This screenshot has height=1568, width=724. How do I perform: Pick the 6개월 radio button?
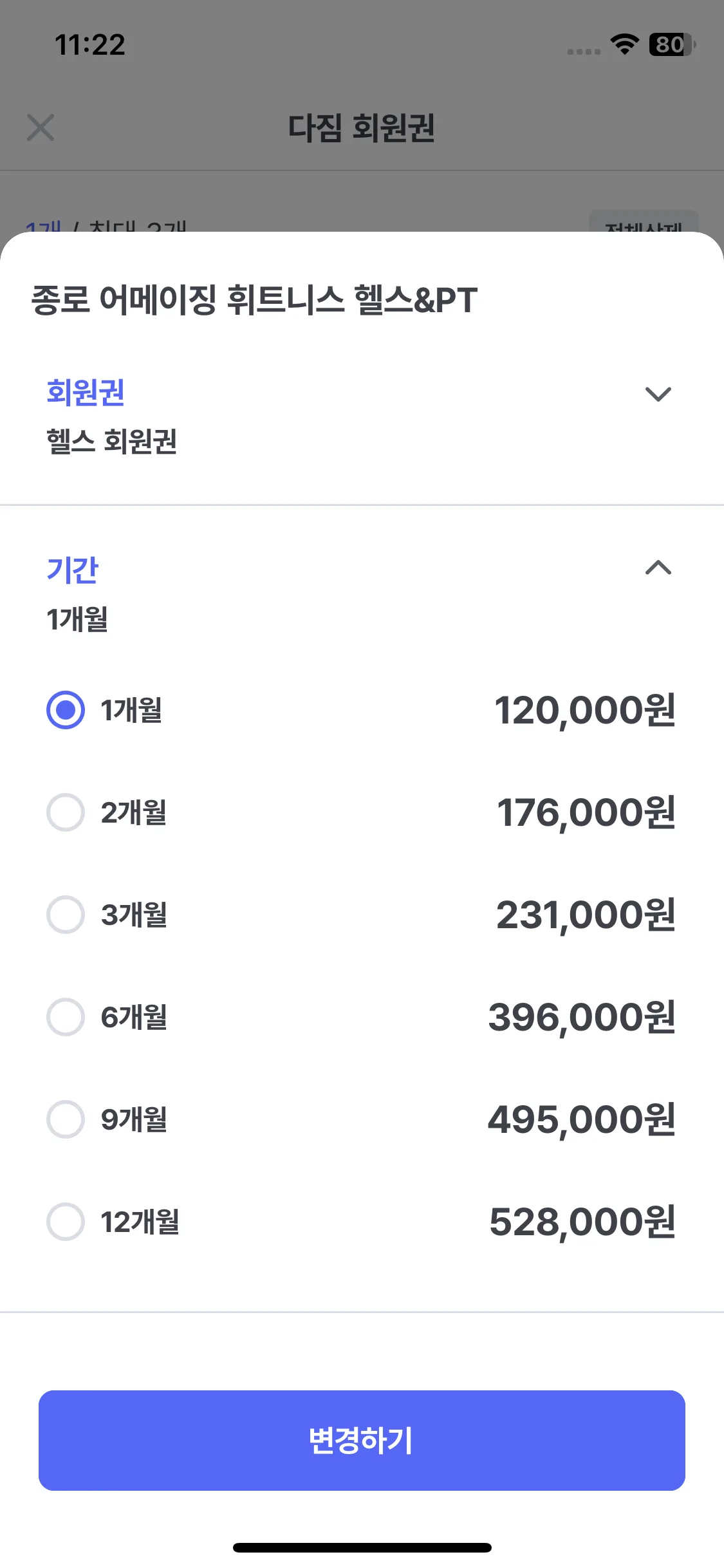tap(66, 1017)
